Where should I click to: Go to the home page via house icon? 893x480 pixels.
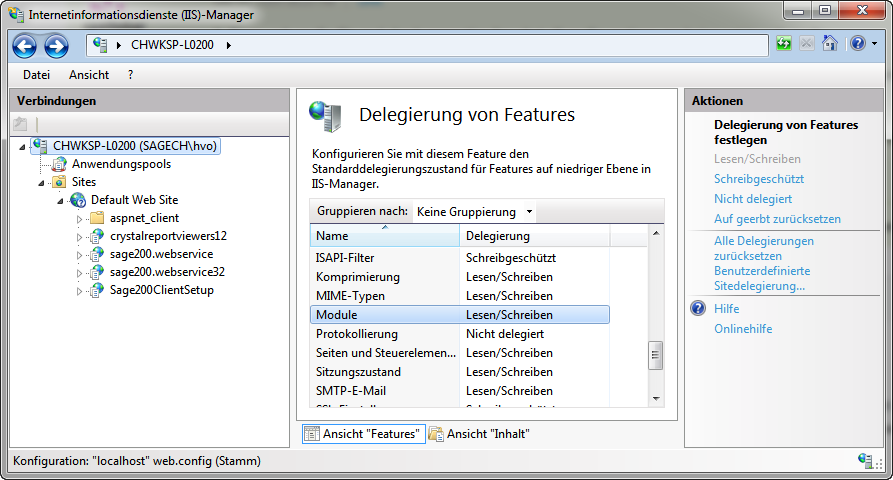point(830,43)
